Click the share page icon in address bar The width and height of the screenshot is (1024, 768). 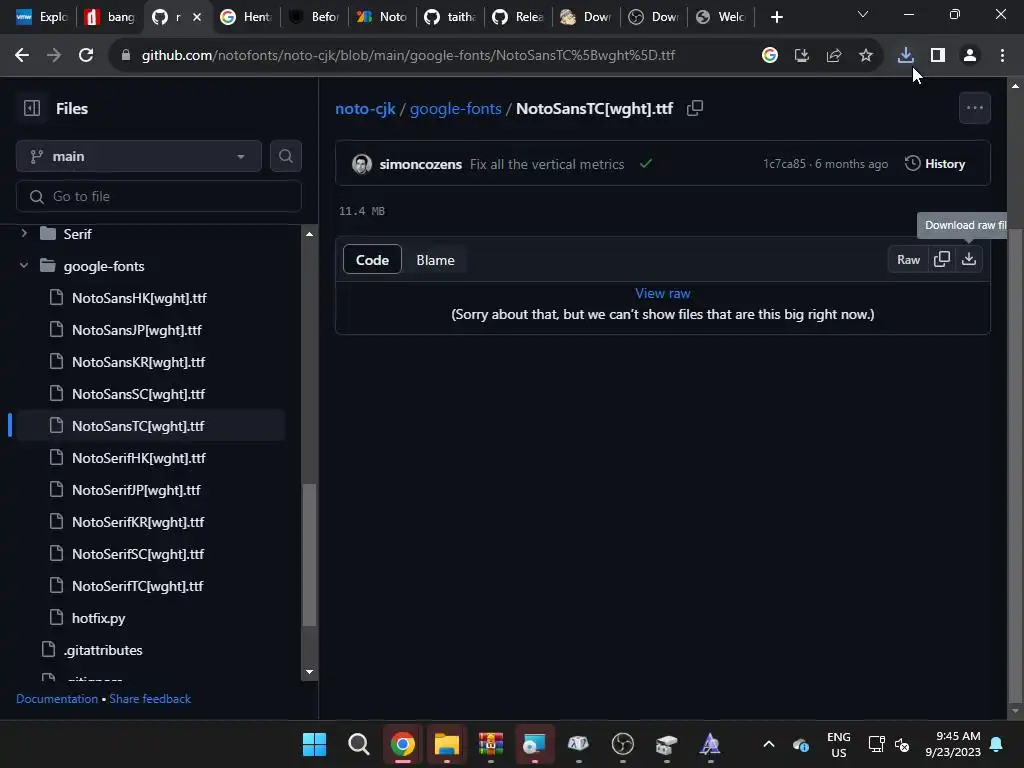click(834, 56)
